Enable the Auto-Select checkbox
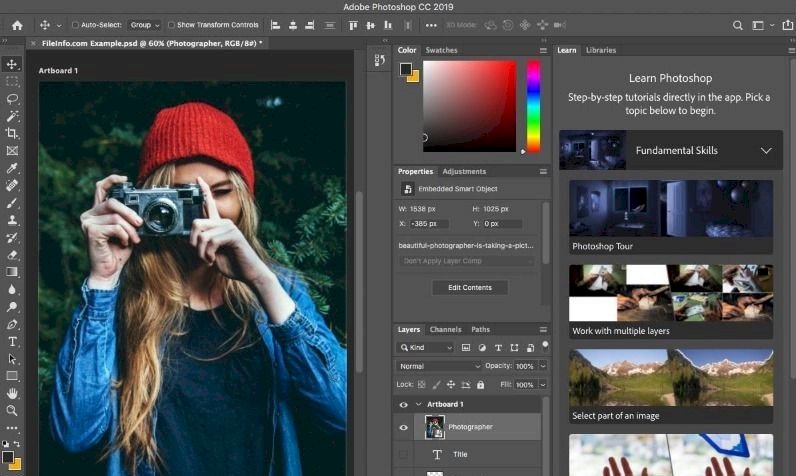The width and height of the screenshot is (796, 476). click(x=75, y=25)
